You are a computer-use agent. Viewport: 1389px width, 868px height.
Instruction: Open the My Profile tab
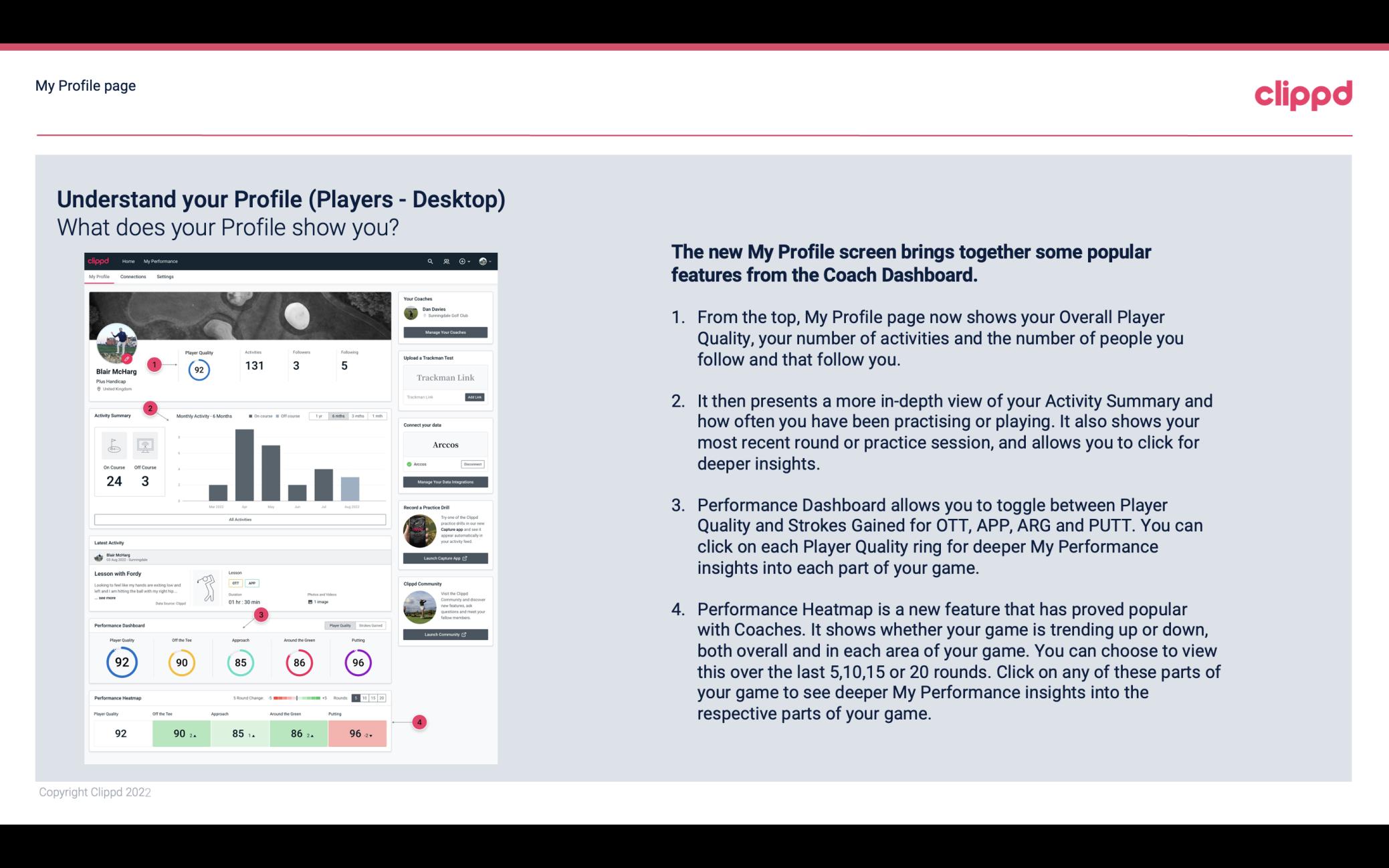coord(100,278)
